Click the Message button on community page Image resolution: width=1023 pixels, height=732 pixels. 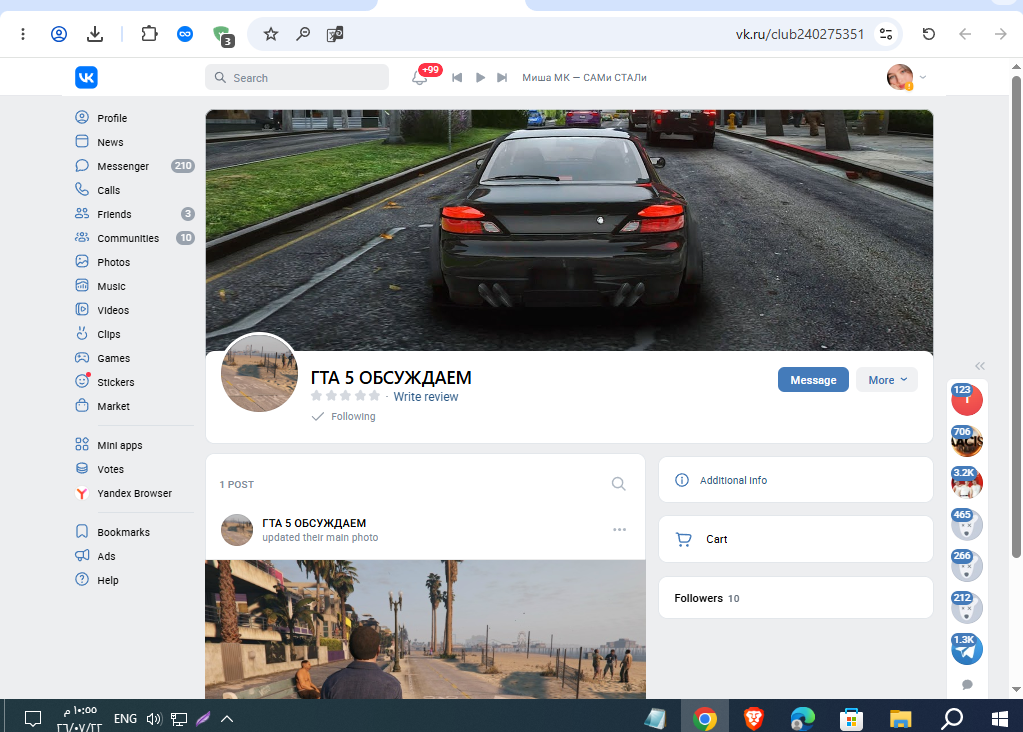click(813, 380)
